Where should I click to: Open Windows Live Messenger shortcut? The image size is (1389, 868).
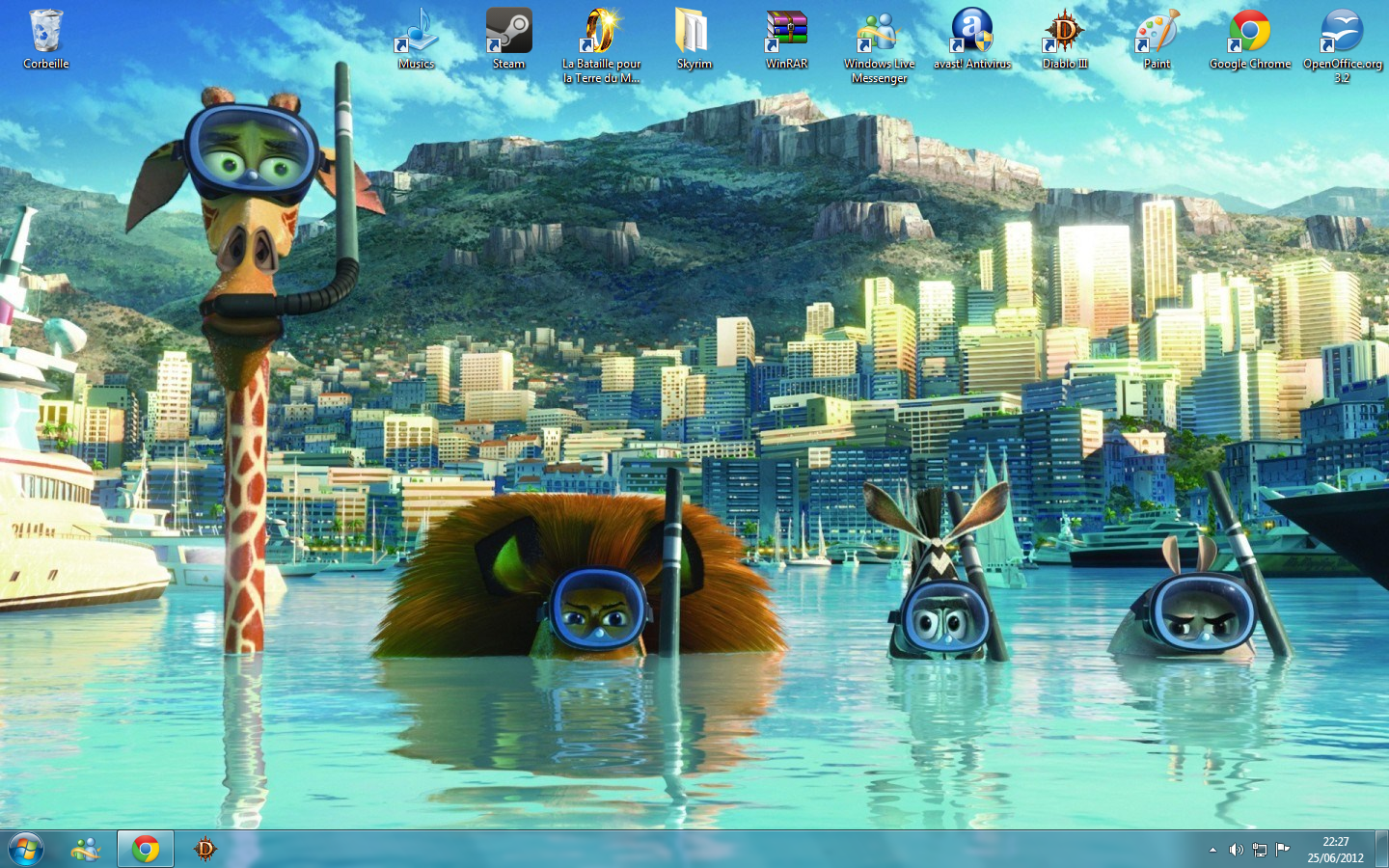(879, 45)
